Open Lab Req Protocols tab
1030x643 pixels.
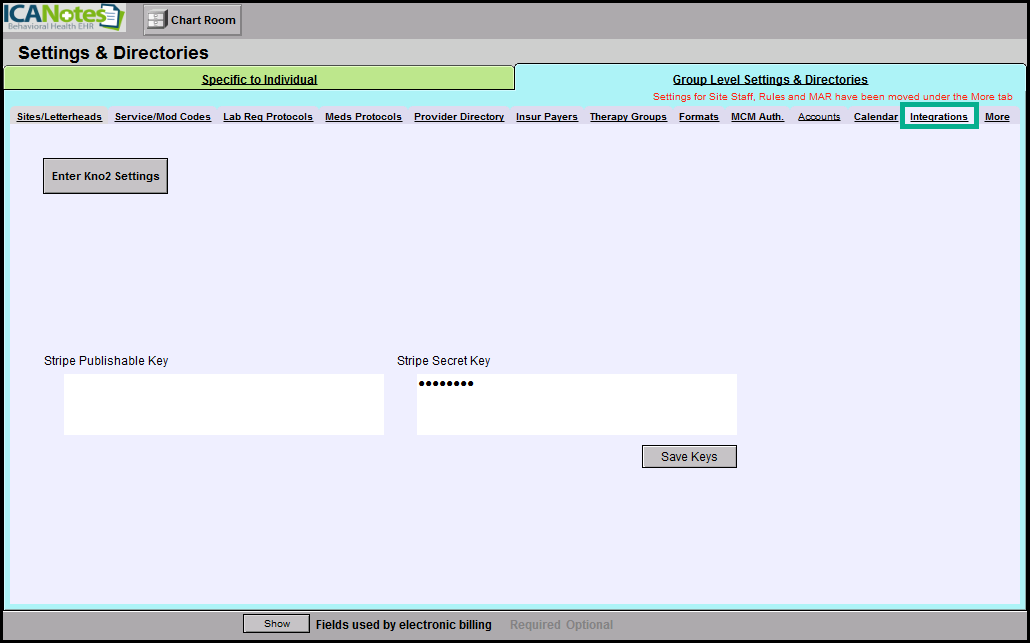[267, 117]
